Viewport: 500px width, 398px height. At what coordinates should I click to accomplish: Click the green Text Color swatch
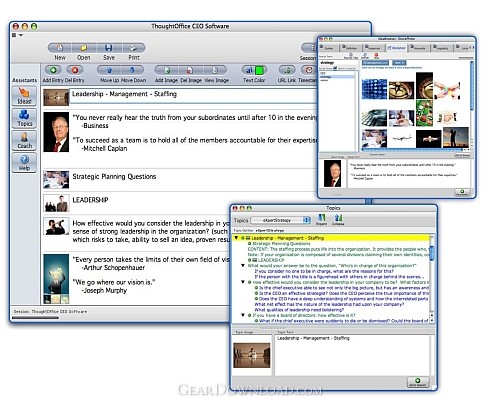[x=259, y=70]
